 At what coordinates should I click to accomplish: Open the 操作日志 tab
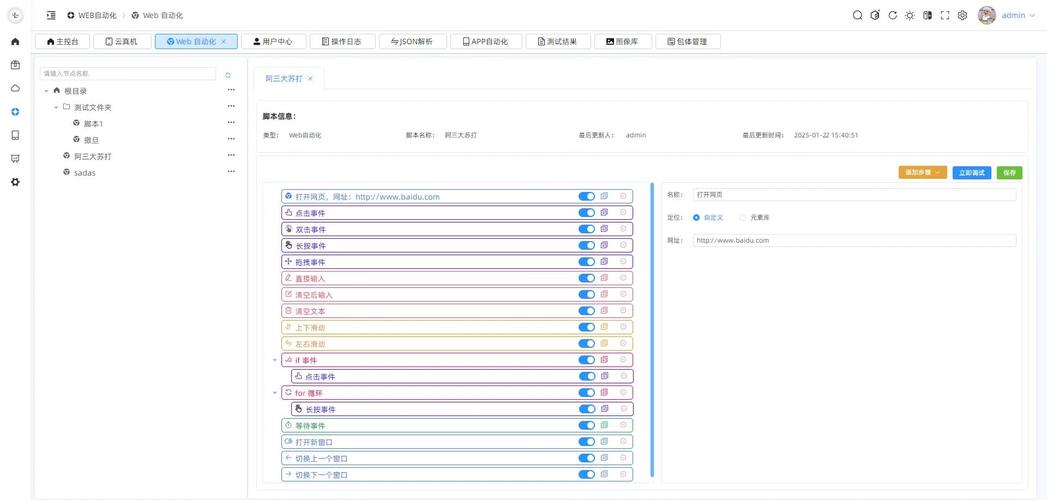(341, 41)
